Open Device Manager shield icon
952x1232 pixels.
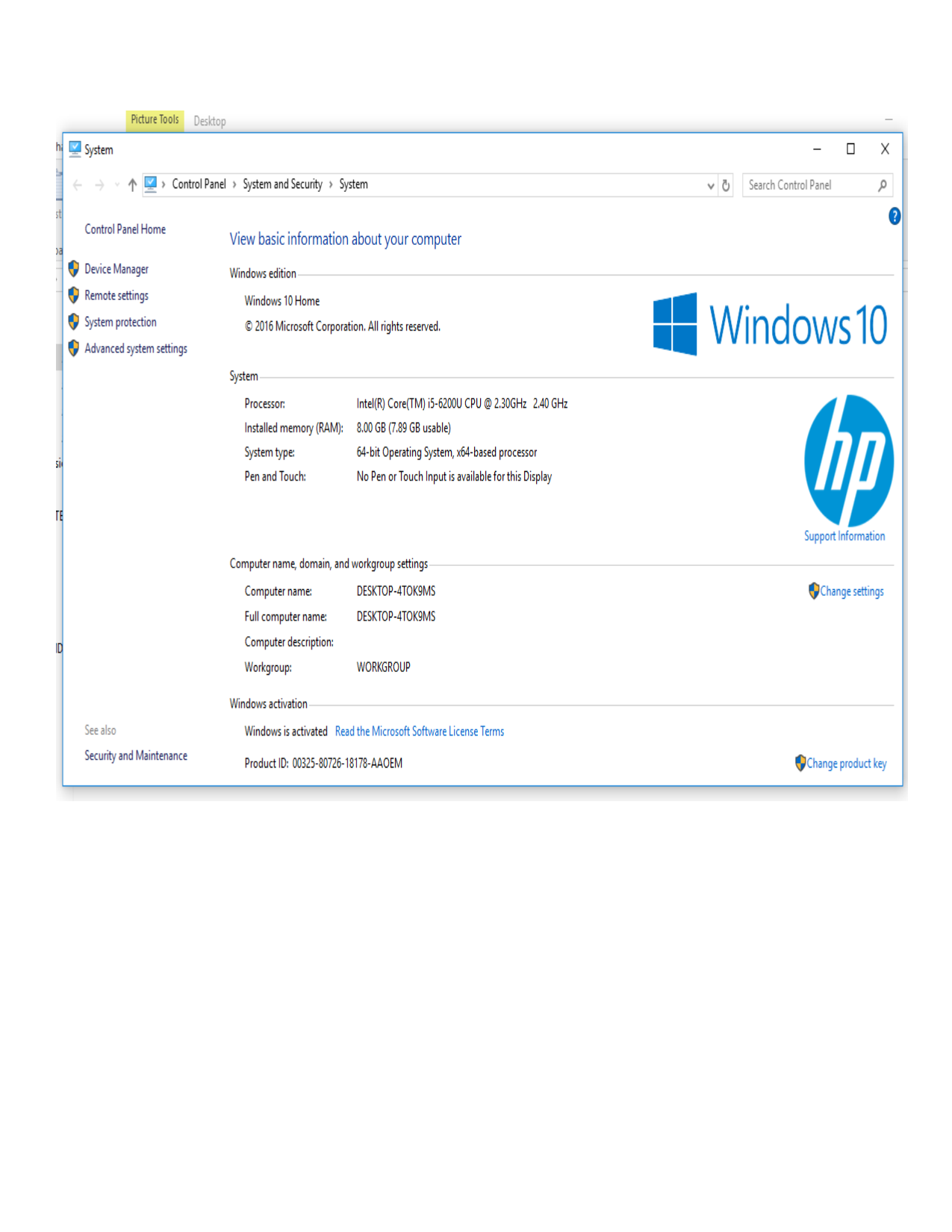click(73, 269)
